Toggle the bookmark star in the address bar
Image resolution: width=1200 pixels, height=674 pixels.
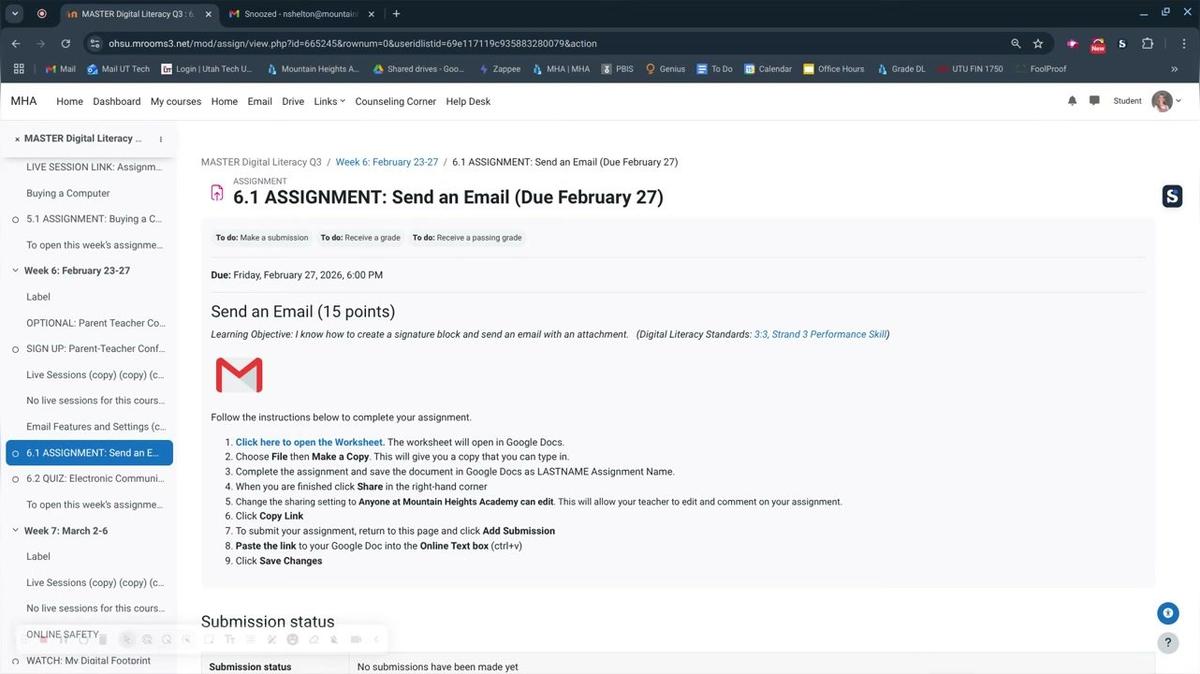pyautogui.click(x=1037, y=44)
